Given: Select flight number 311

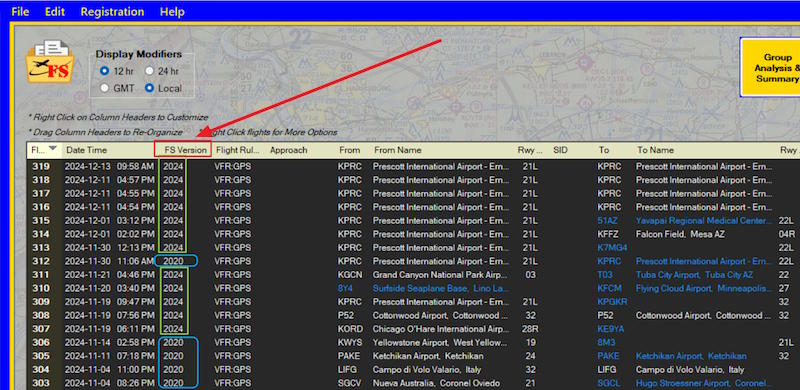Looking at the screenshot, I should pyautogui.click(x=41, y=275).
